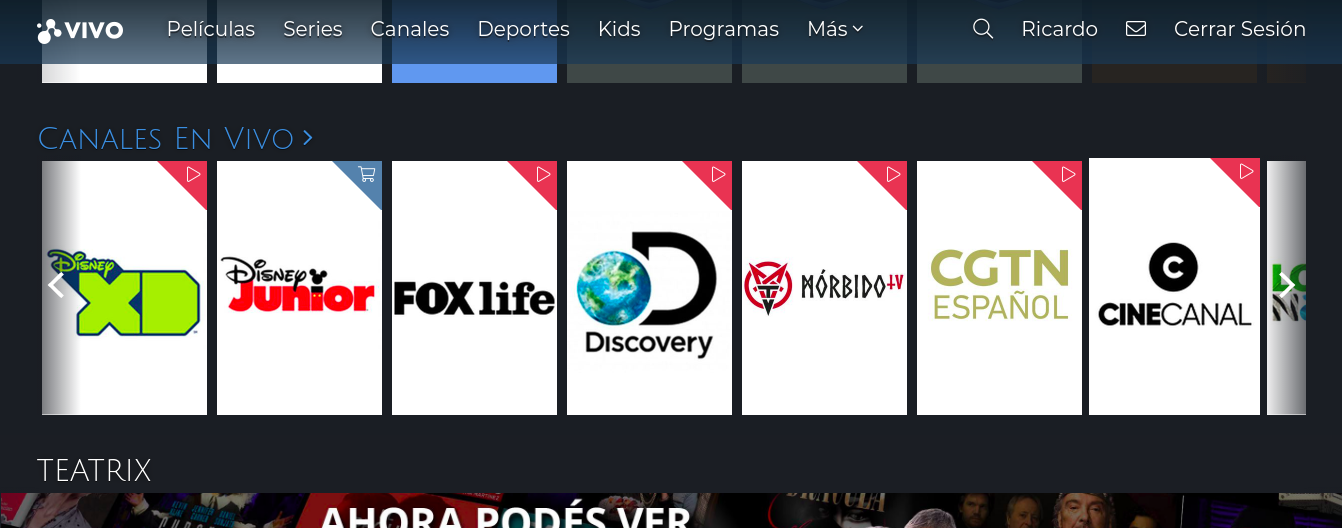Play Disney XD via its corner play icon
The height and width of the screenshot is (528, 1342).
coord(193,174)
